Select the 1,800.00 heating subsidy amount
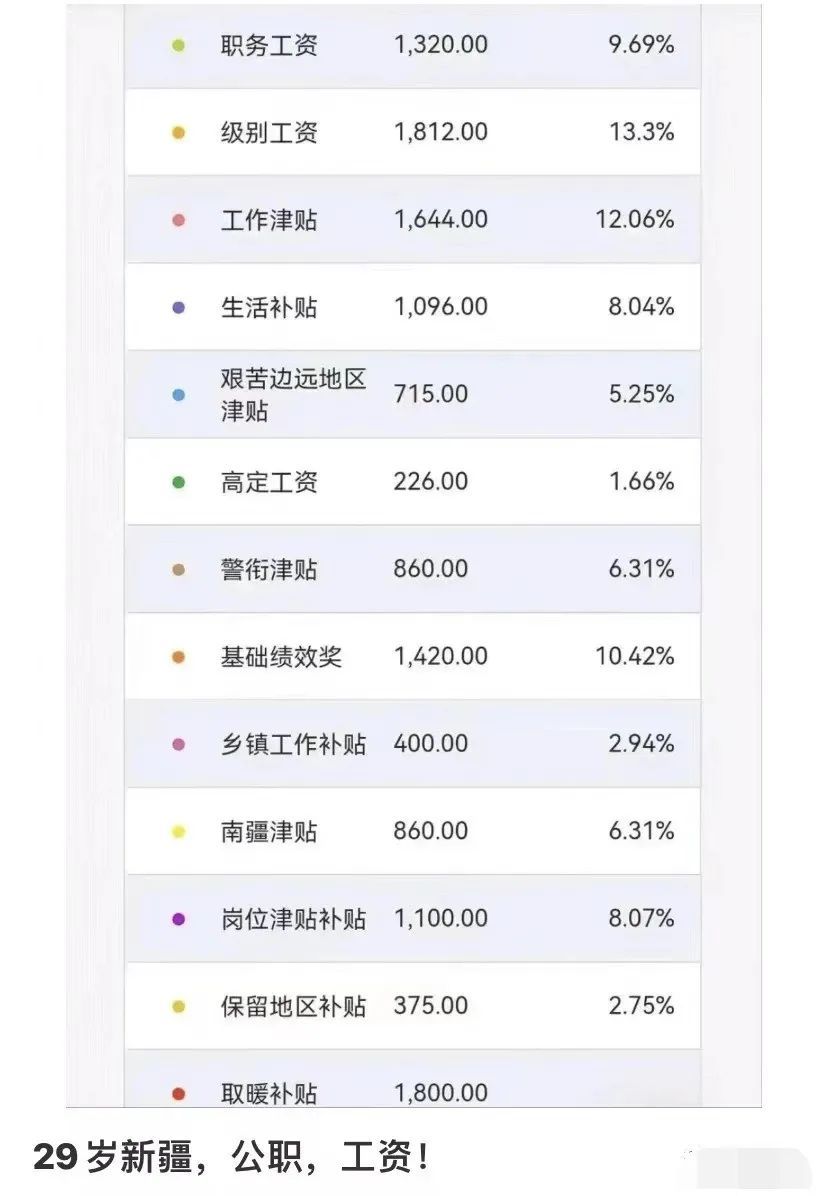 [x=441, y=1094]
